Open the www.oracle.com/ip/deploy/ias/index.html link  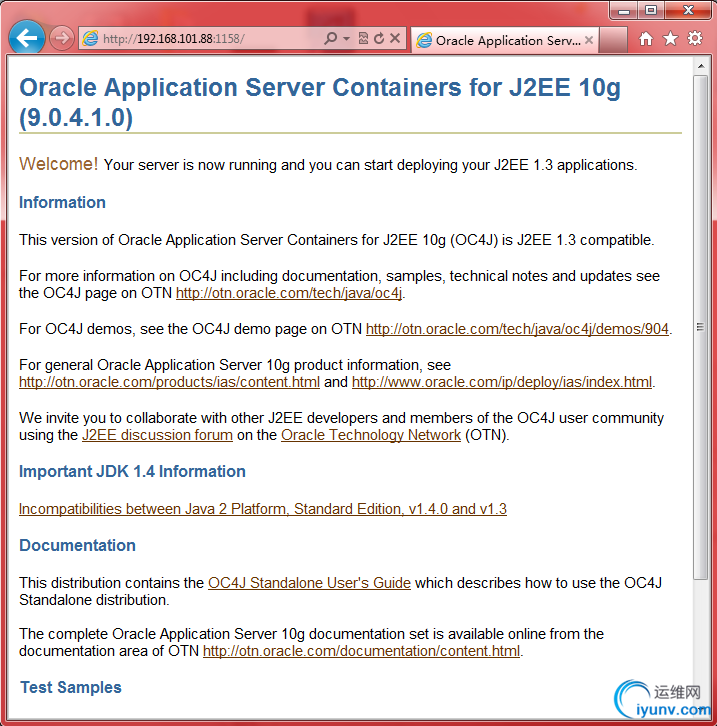[502, 382]
